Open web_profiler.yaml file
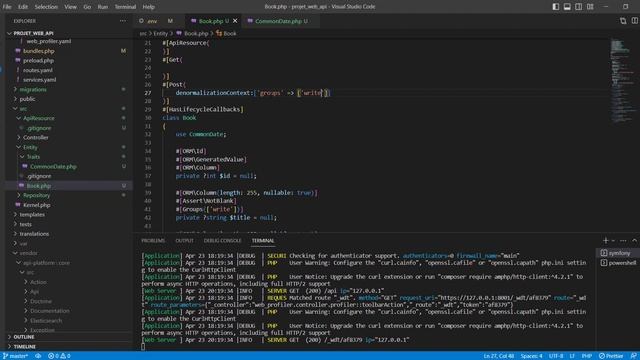Screen dimensions: 640x360 49,41
